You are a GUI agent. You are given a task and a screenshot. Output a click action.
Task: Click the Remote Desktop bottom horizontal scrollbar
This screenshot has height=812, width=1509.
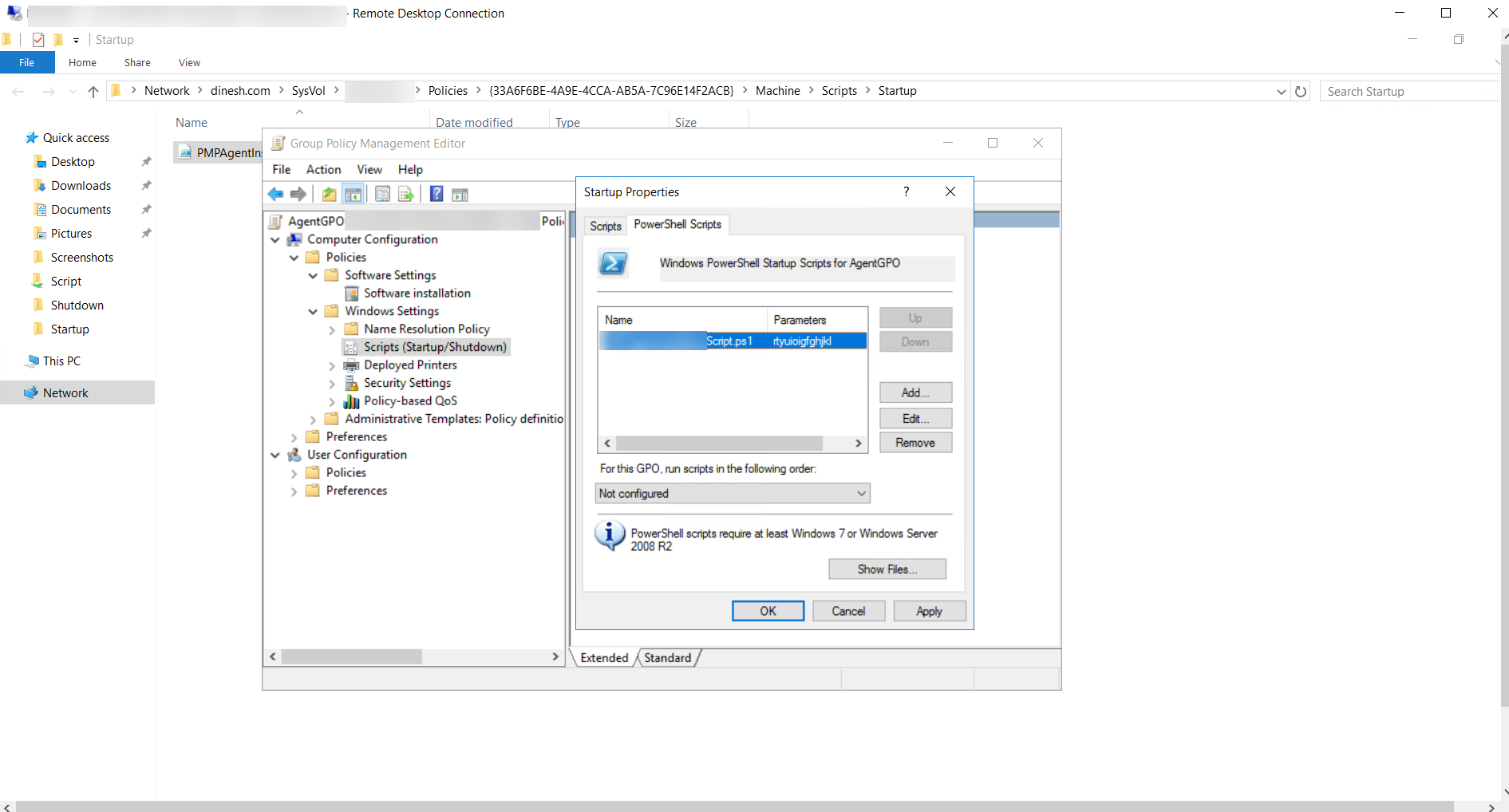point(734,806)
